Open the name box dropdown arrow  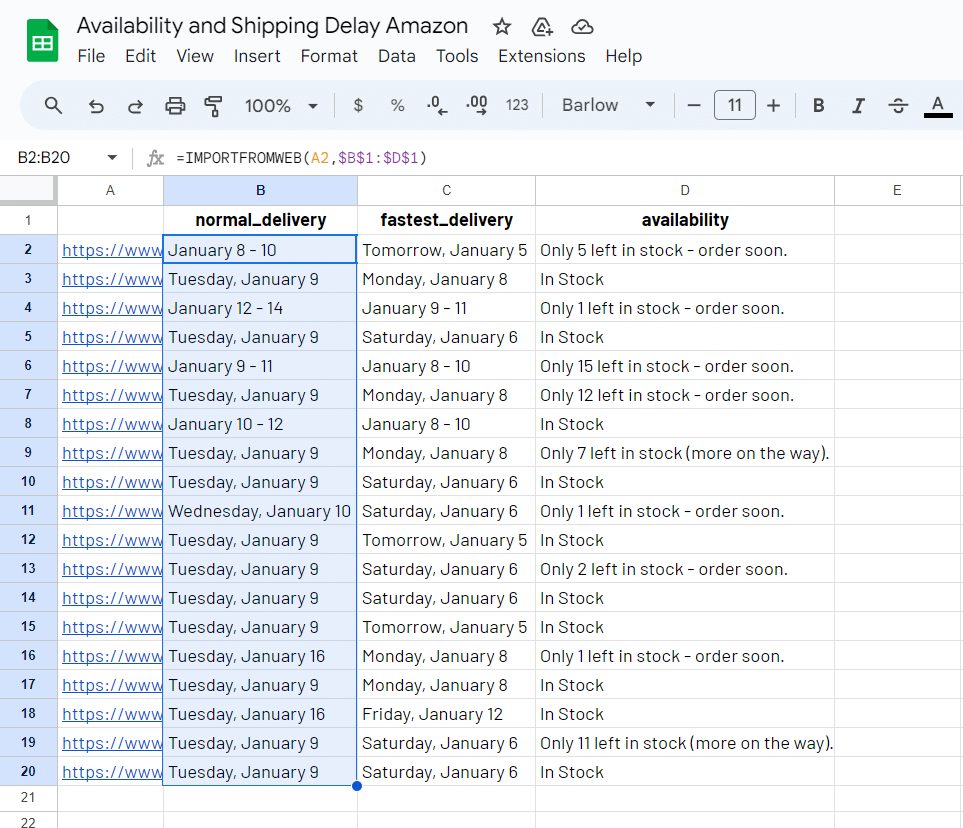tap(112, 158)
